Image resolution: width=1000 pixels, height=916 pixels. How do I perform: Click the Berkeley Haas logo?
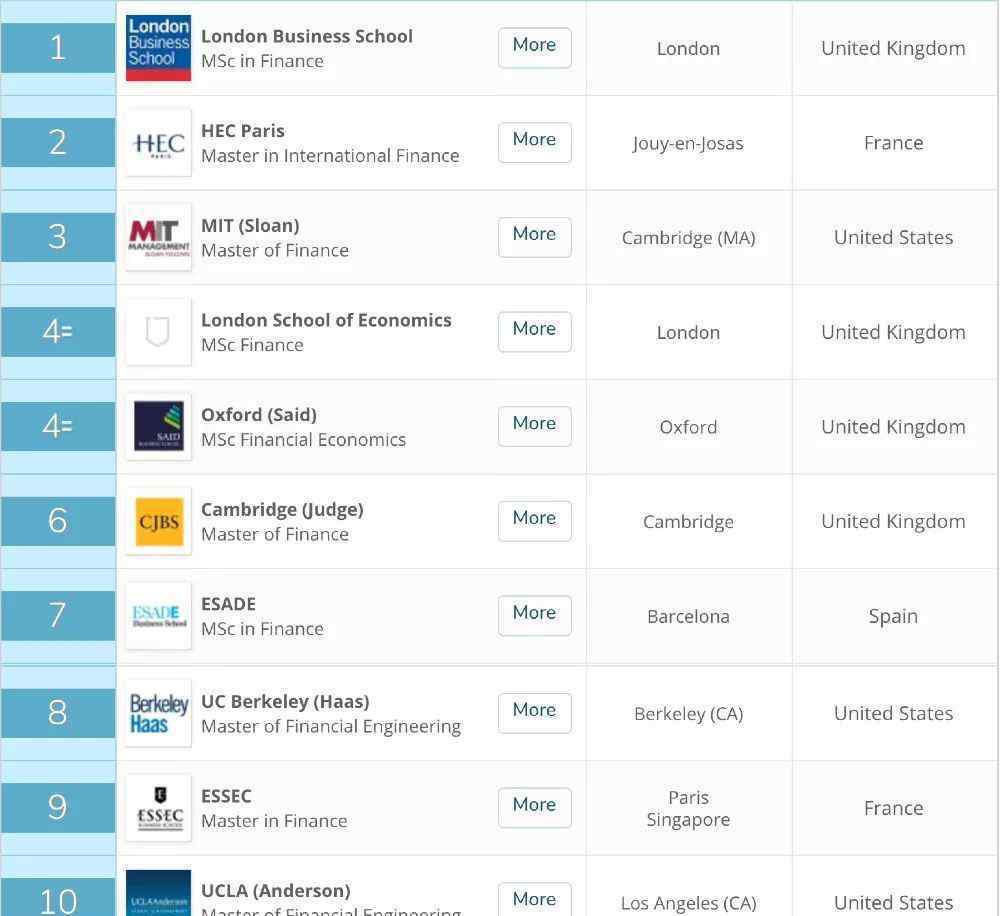tap(158, 713)
